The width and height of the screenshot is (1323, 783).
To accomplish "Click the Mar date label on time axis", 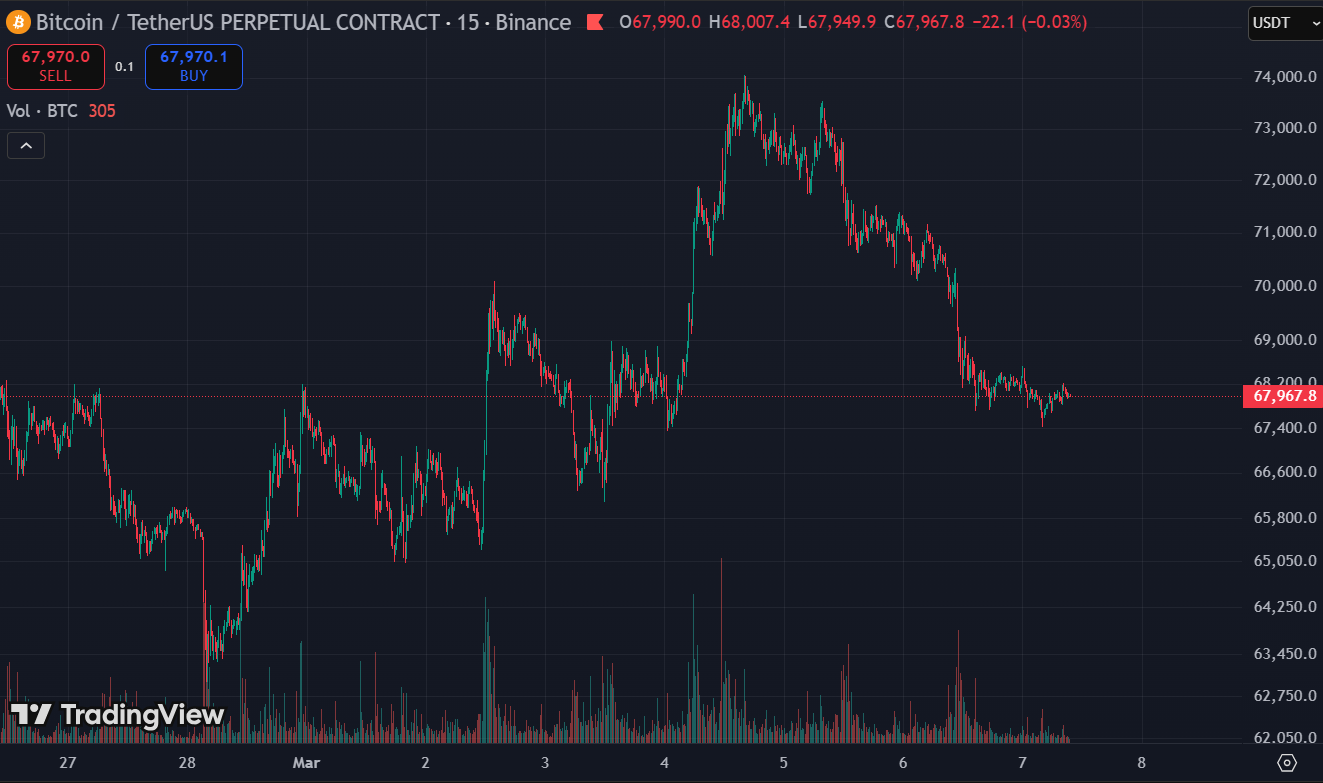I will click(x=306, y=763).
